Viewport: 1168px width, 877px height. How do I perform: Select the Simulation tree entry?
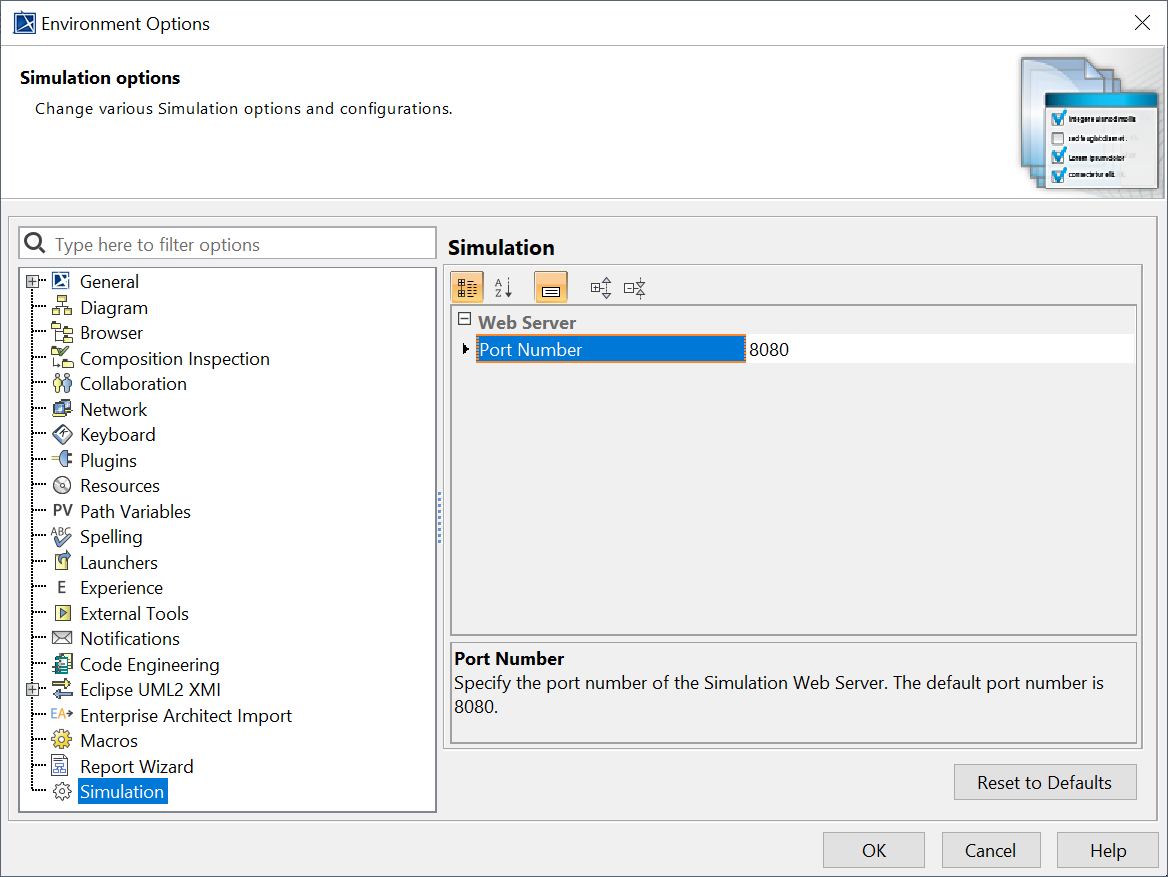122,791
